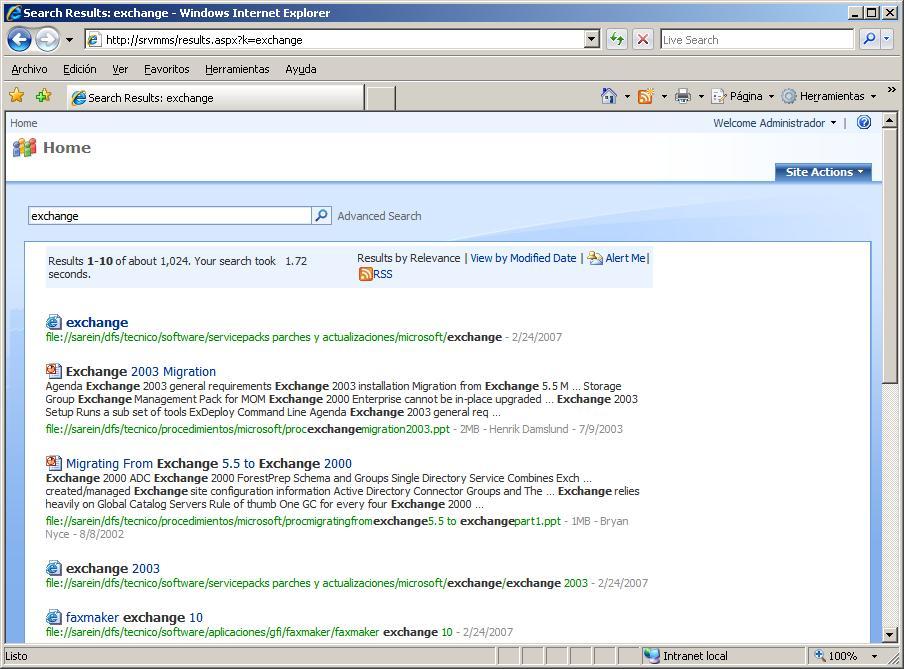Click the Live Search magnifier icon

point(869,40)
